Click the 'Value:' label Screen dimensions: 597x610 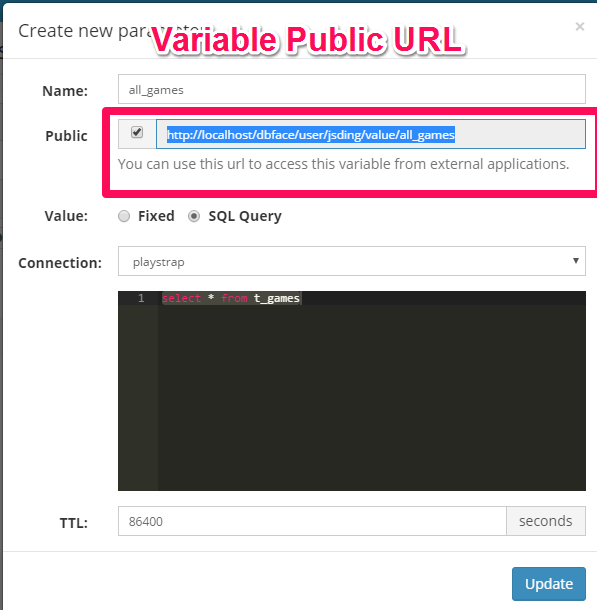(66, 216)
